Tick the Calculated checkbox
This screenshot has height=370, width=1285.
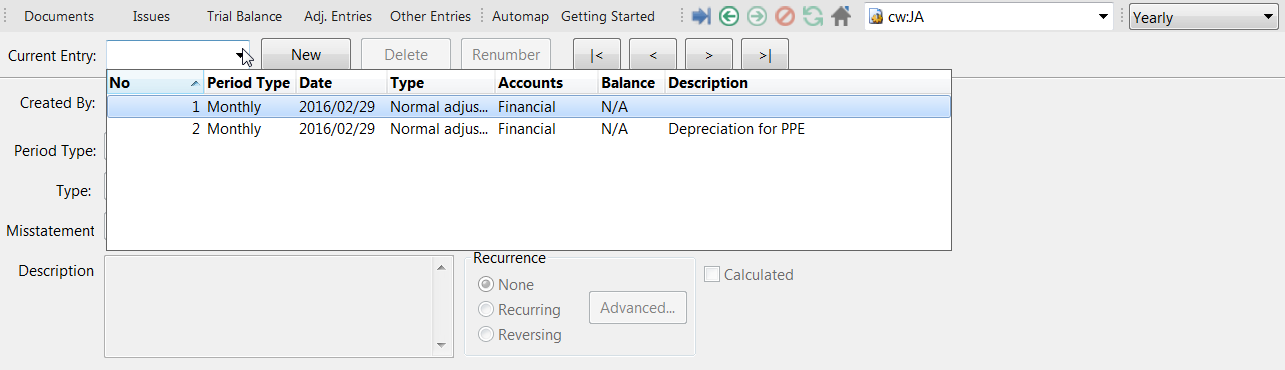tap(712, 275)
